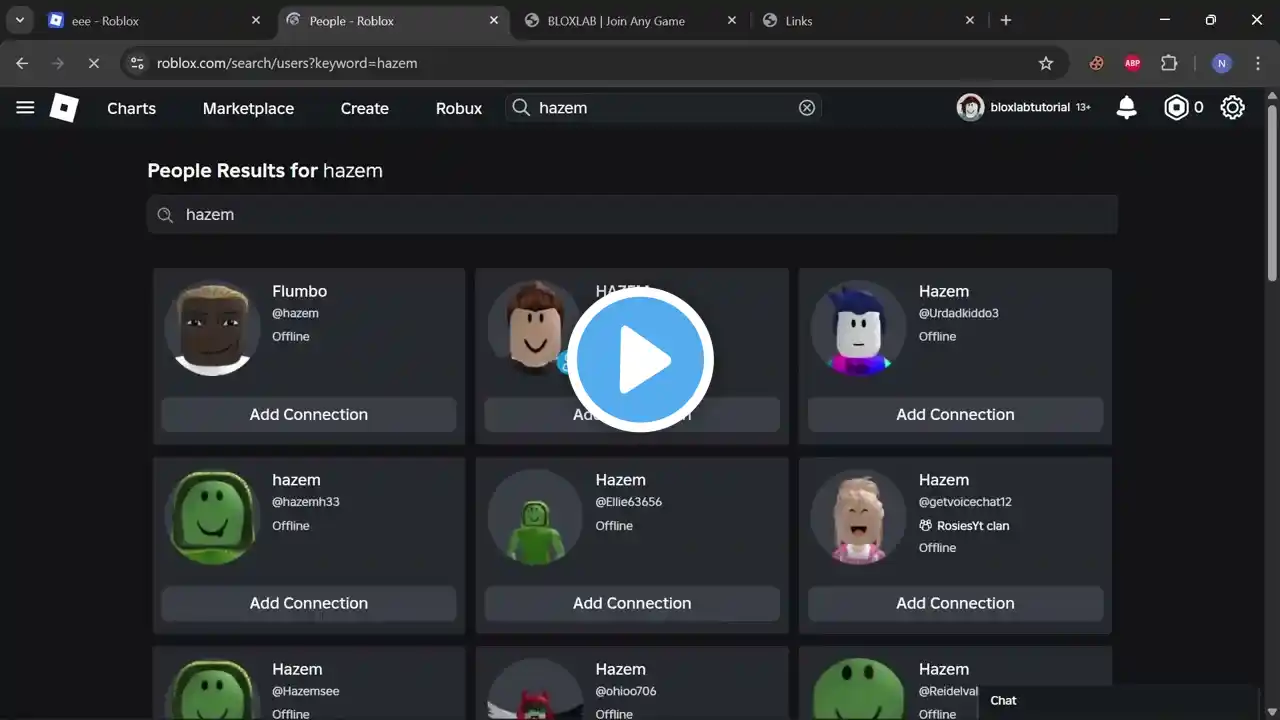The image size is (1280, 720).
Task: Add Connection for Hazem @getvoicechat12
Action: tap(955, 603)
